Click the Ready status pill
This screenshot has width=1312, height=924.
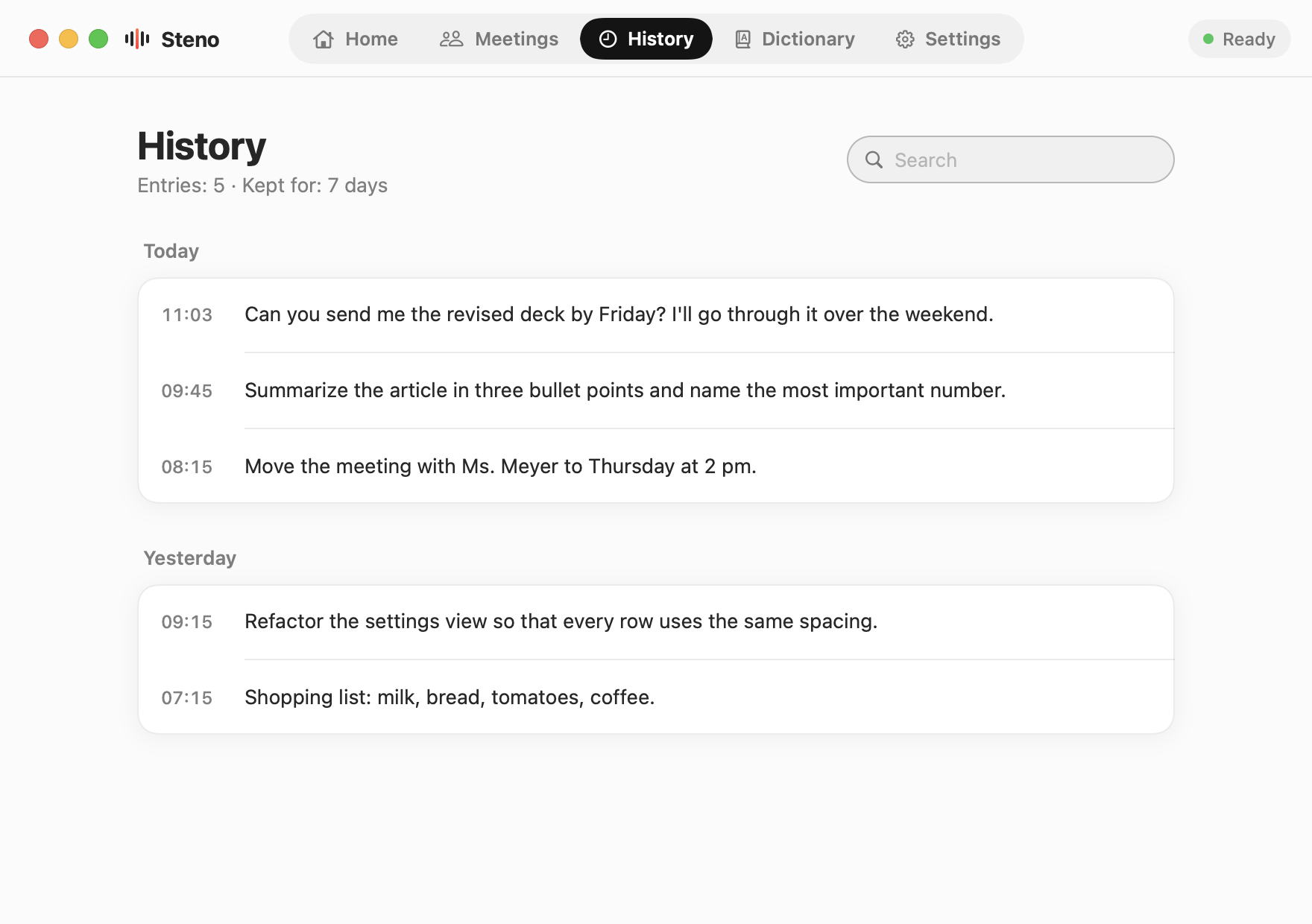coord(1239,39)
